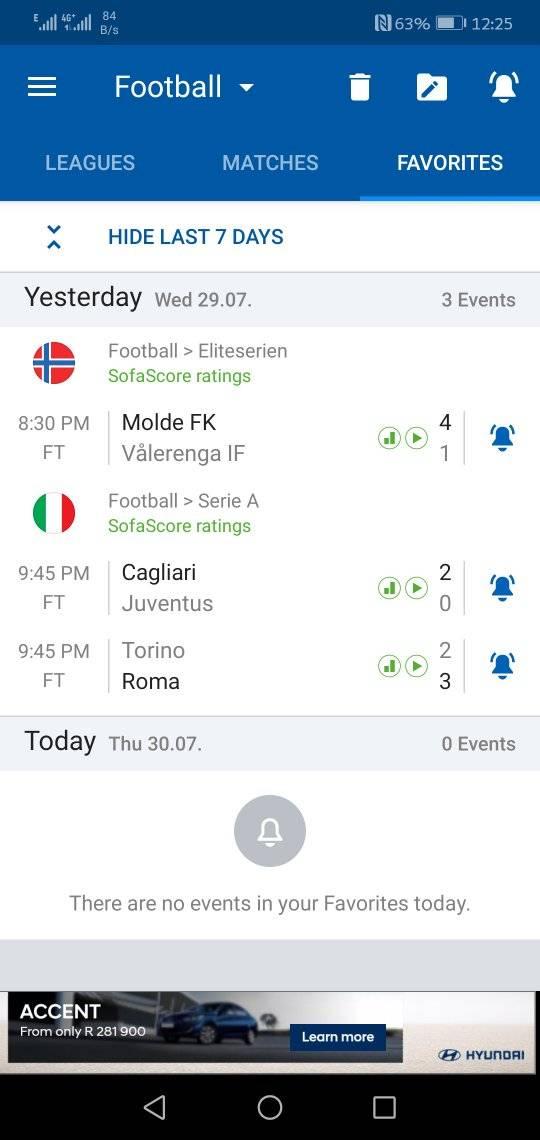Open the Serie A league header
Viewport: 540px width, 1140px height.
[x=183, y=501]
